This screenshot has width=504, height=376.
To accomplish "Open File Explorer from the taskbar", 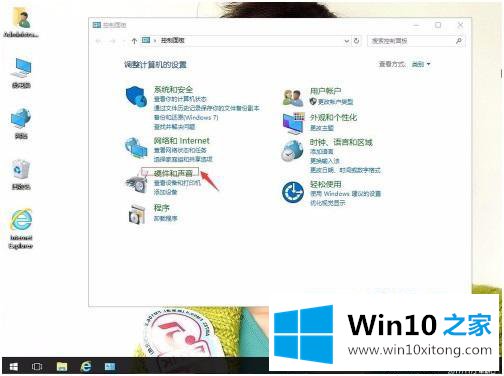I will (62, 366).
